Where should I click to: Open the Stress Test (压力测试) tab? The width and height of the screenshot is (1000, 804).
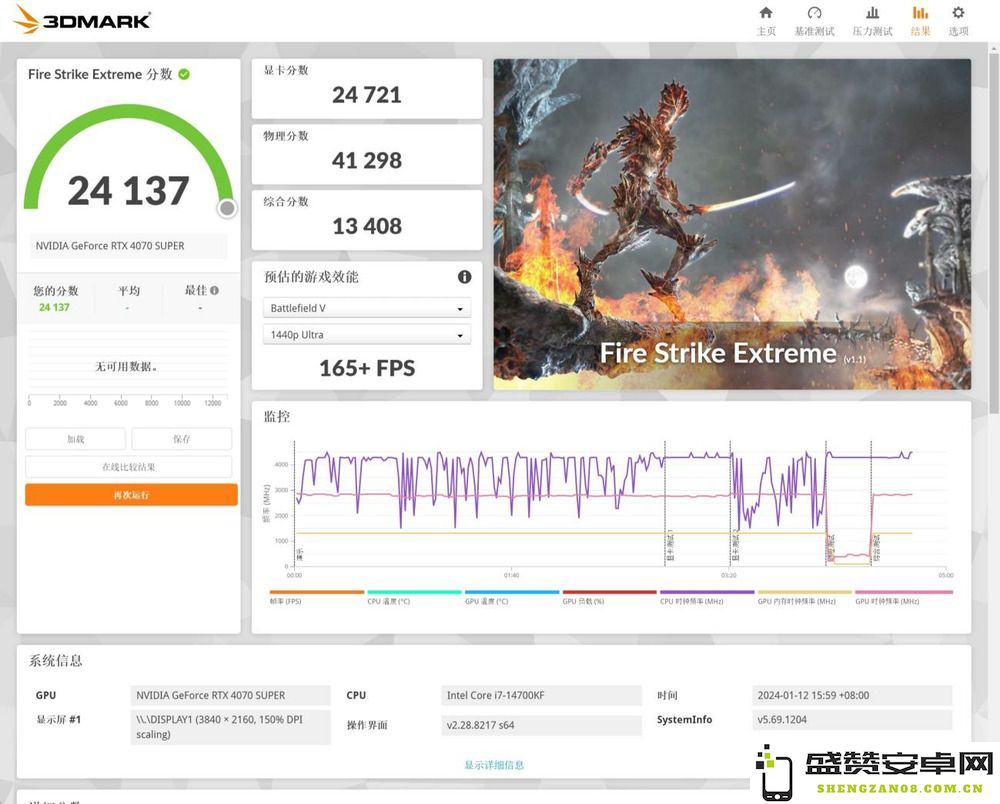(872, 21)
